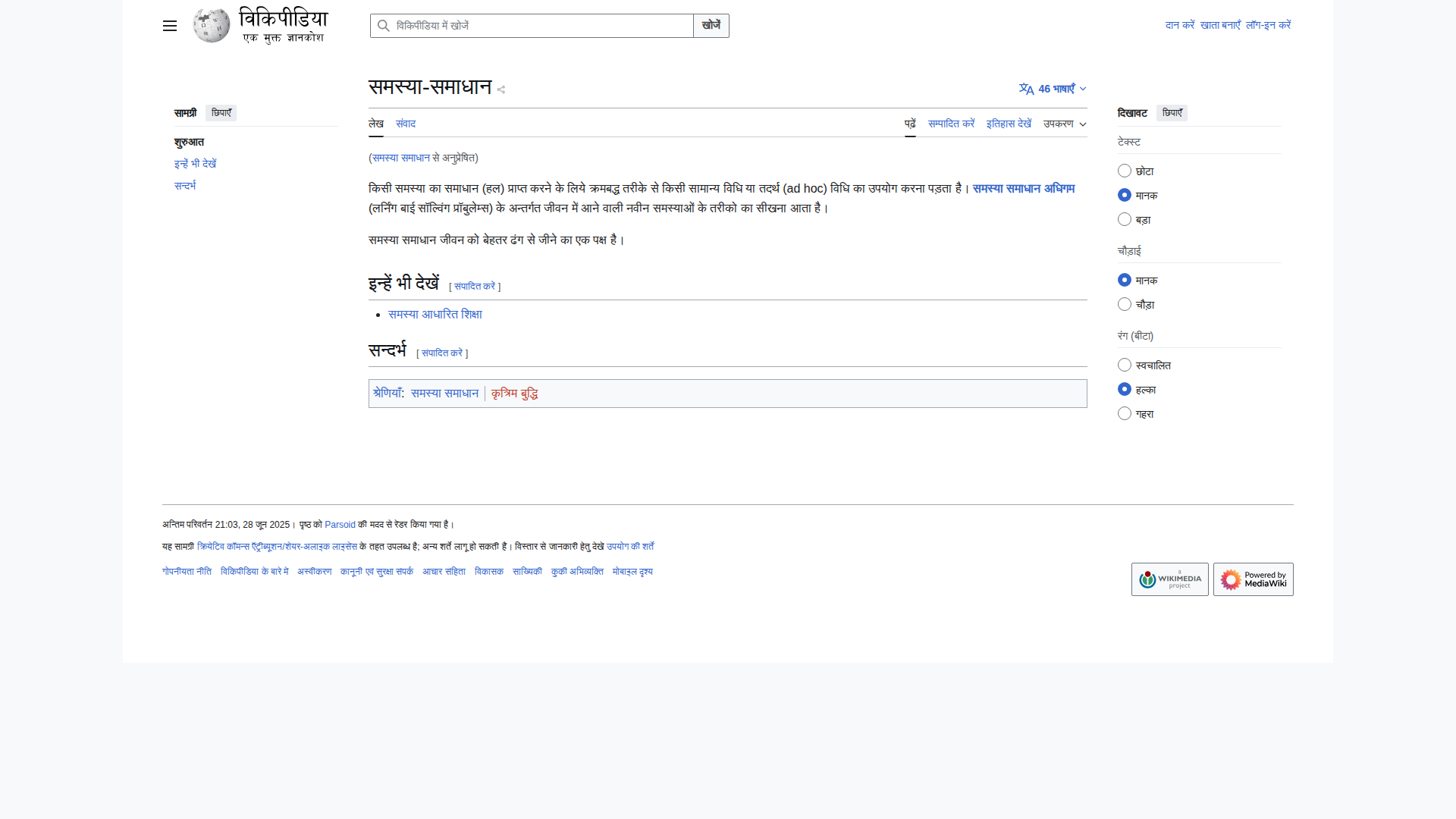
Task: Select the स्वचालित automatic color radio
Action: tap(1125, 366)
